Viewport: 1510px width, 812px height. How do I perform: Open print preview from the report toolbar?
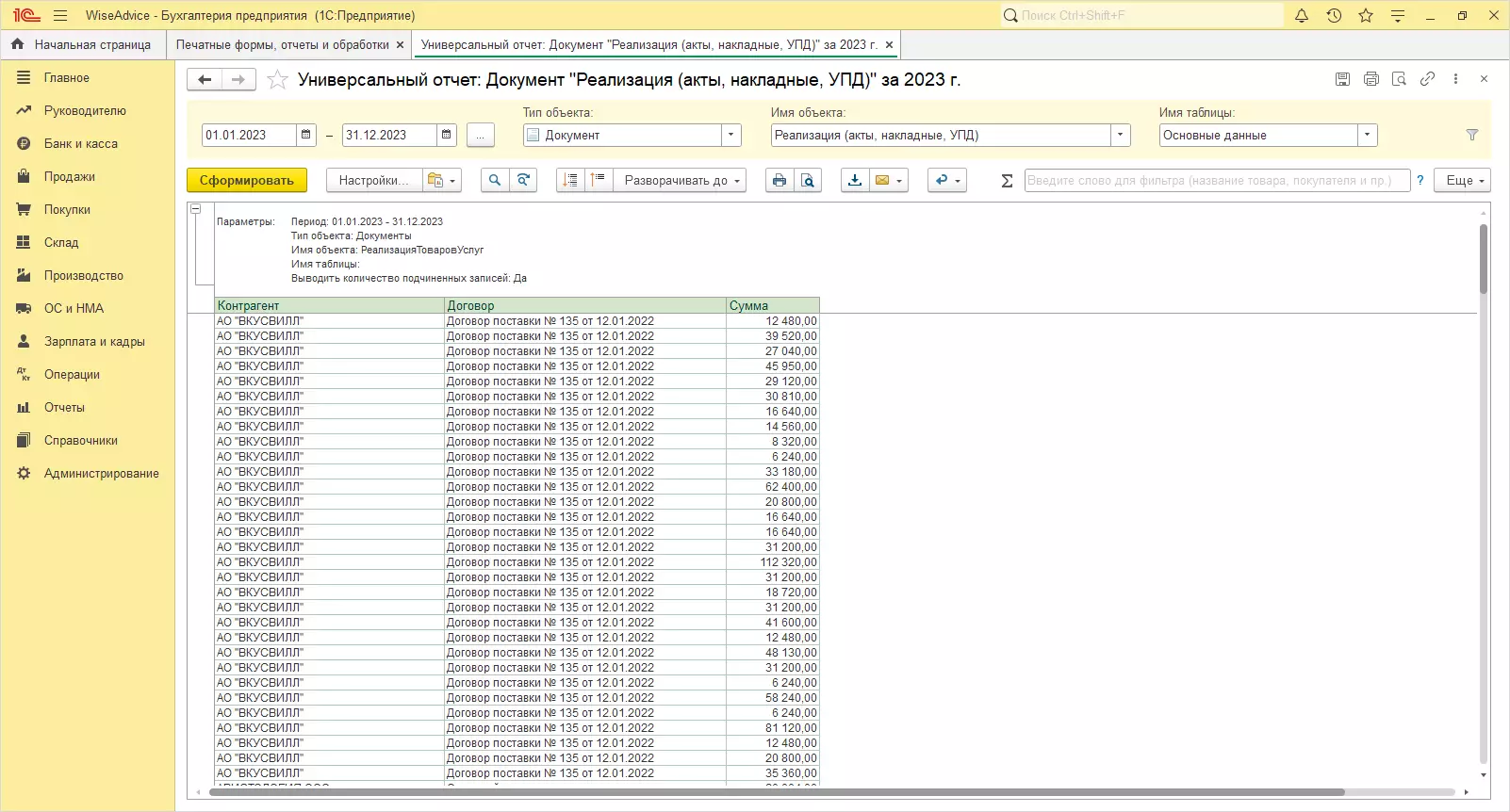tap(808, 181)
